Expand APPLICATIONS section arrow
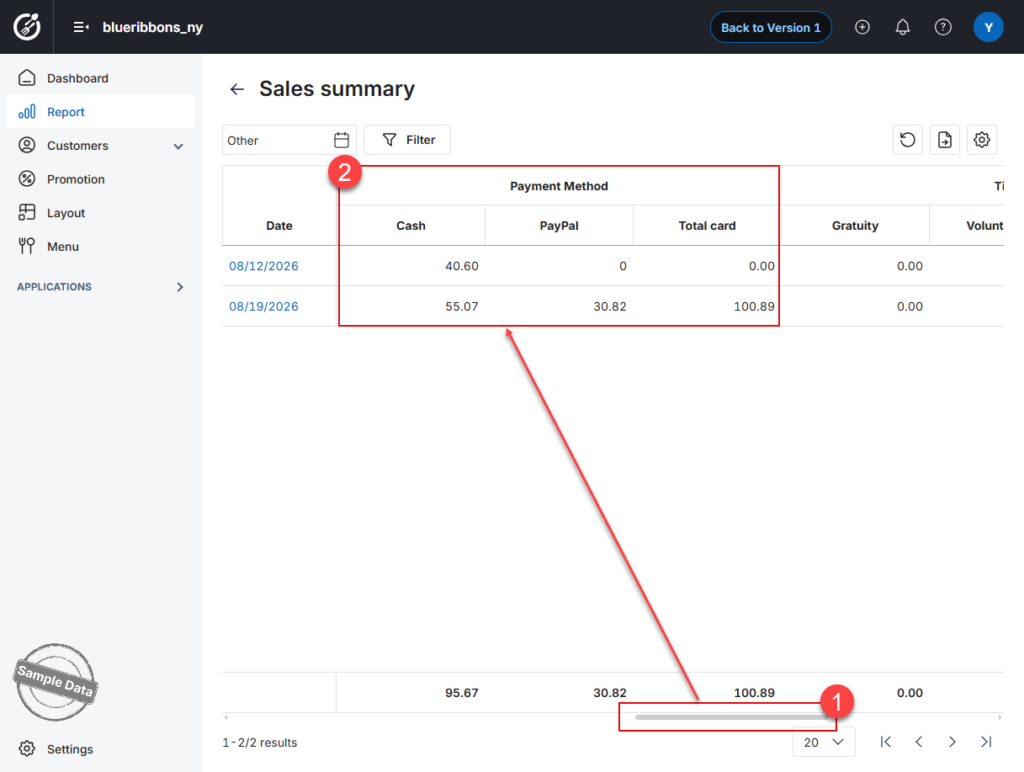This screenshot has height=772, width=1024. click(x=180, y=287)
